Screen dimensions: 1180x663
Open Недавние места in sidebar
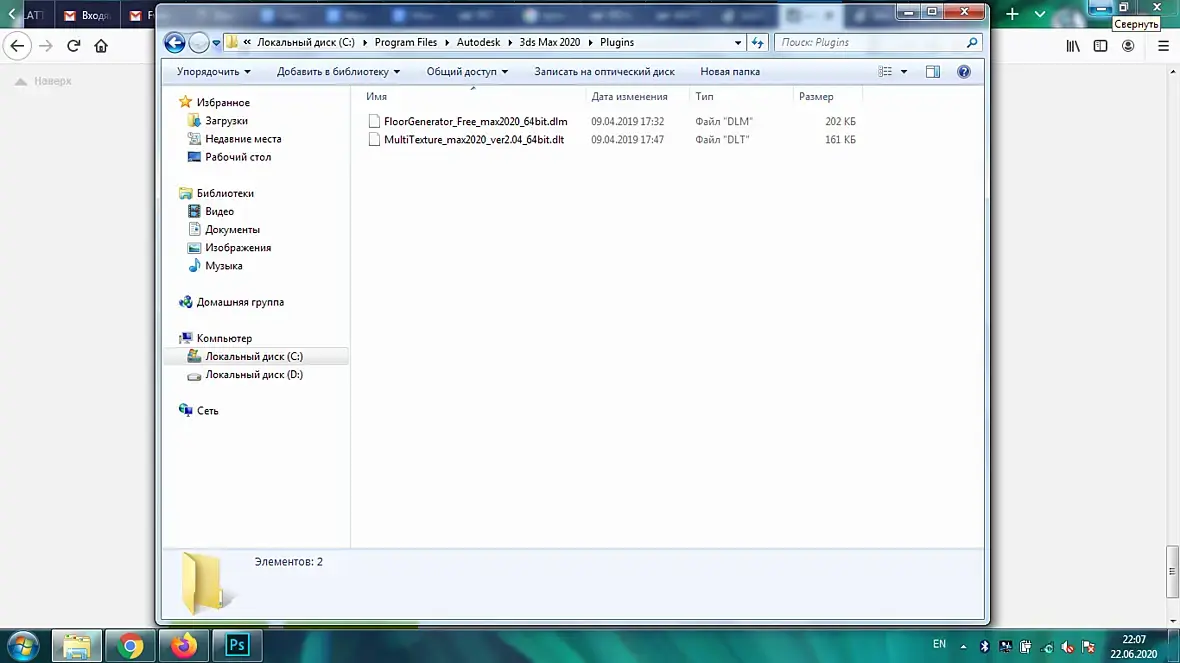243,138
